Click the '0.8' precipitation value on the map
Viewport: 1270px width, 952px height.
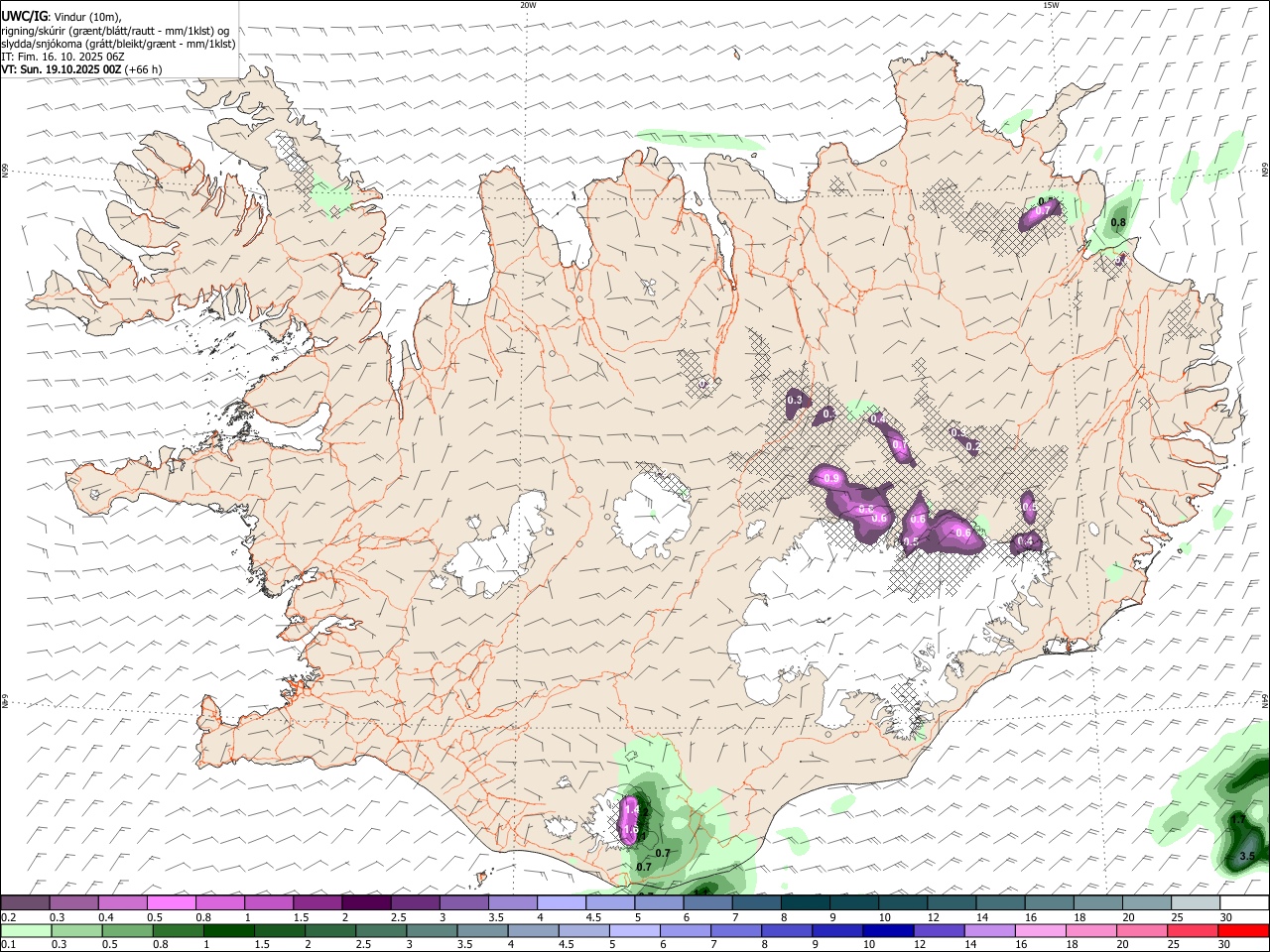coord(1118,222)
